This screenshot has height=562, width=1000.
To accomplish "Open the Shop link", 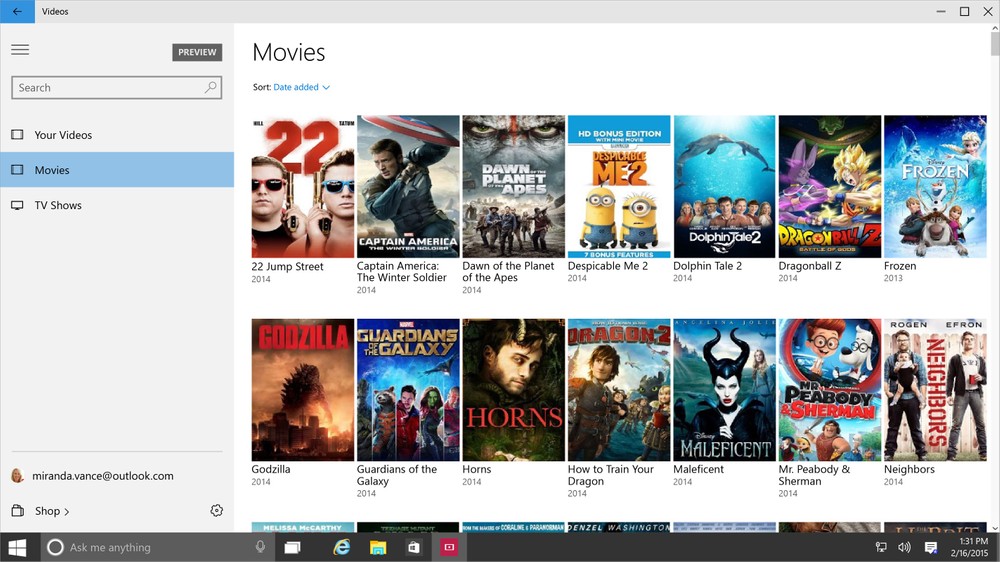I will point(52,511).
